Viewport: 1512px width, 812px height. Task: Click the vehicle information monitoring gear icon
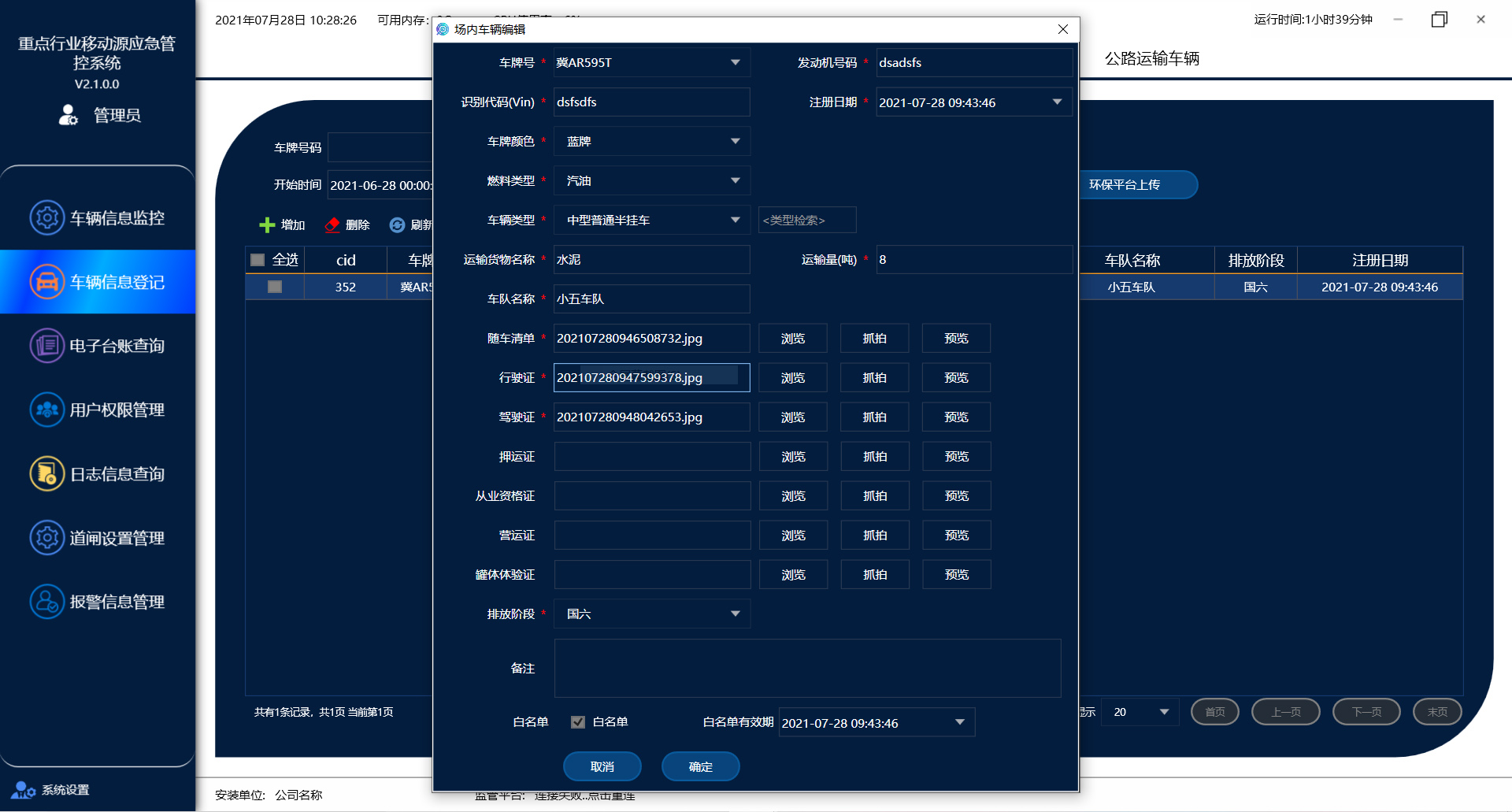coord(46,217)
